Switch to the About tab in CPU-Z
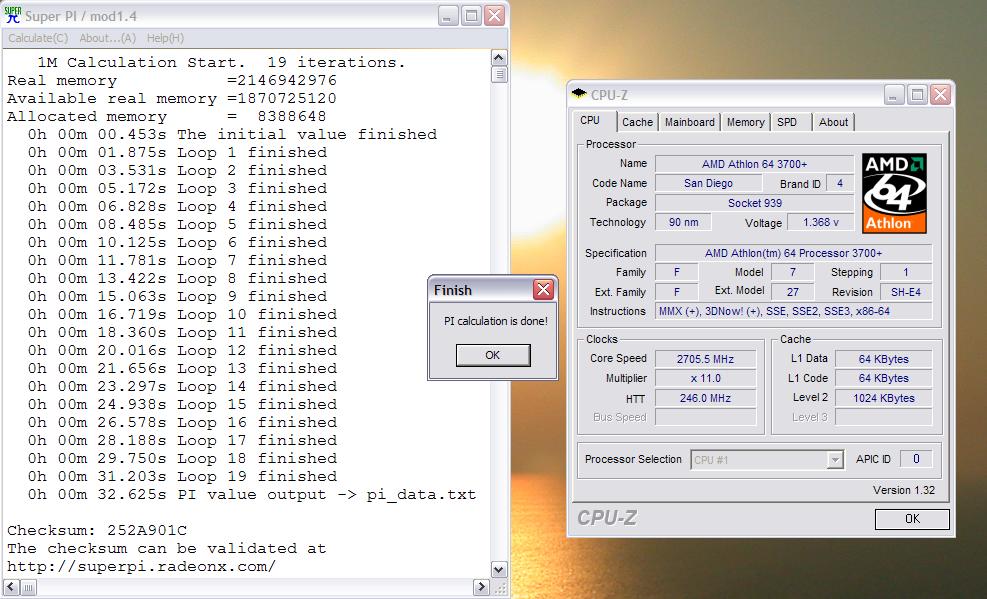This screenshot has width=987, height=599. pyautogui.click(x=833, y=122)
